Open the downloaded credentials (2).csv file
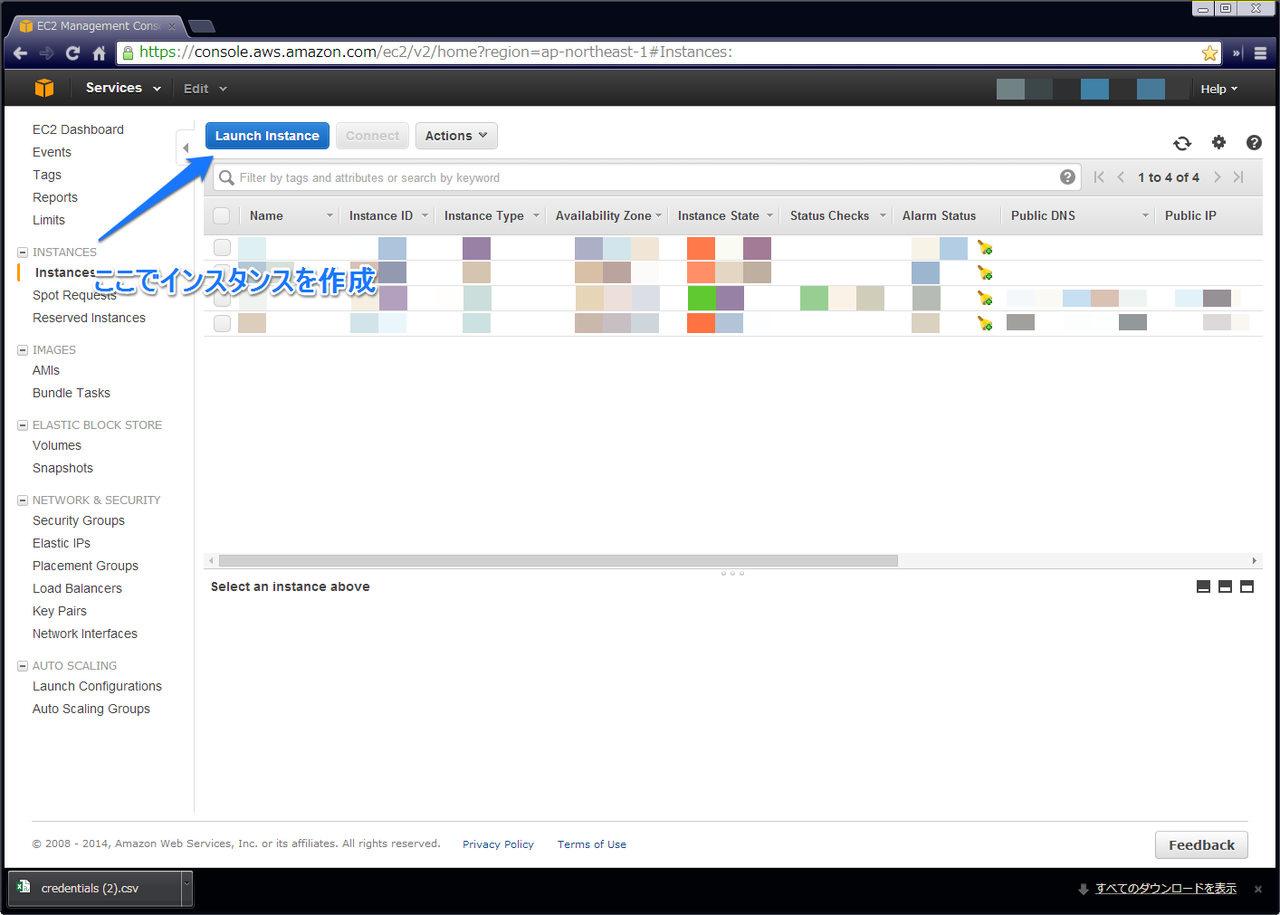The width and height of the screenshot is (1280, 915). tap(94, 888)
